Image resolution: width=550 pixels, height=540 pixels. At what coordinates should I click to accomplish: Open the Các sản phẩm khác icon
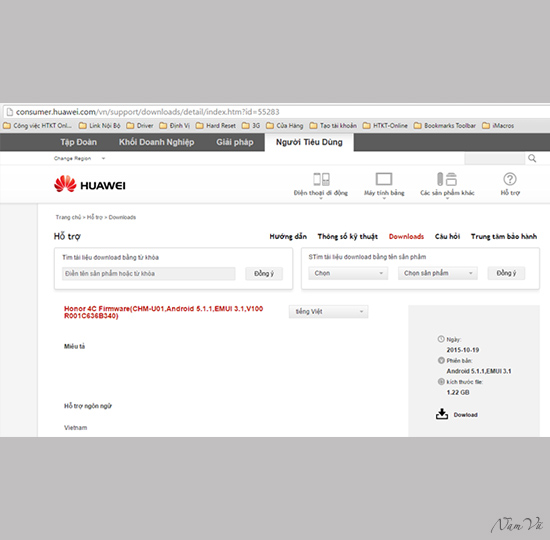coord(447,179)
